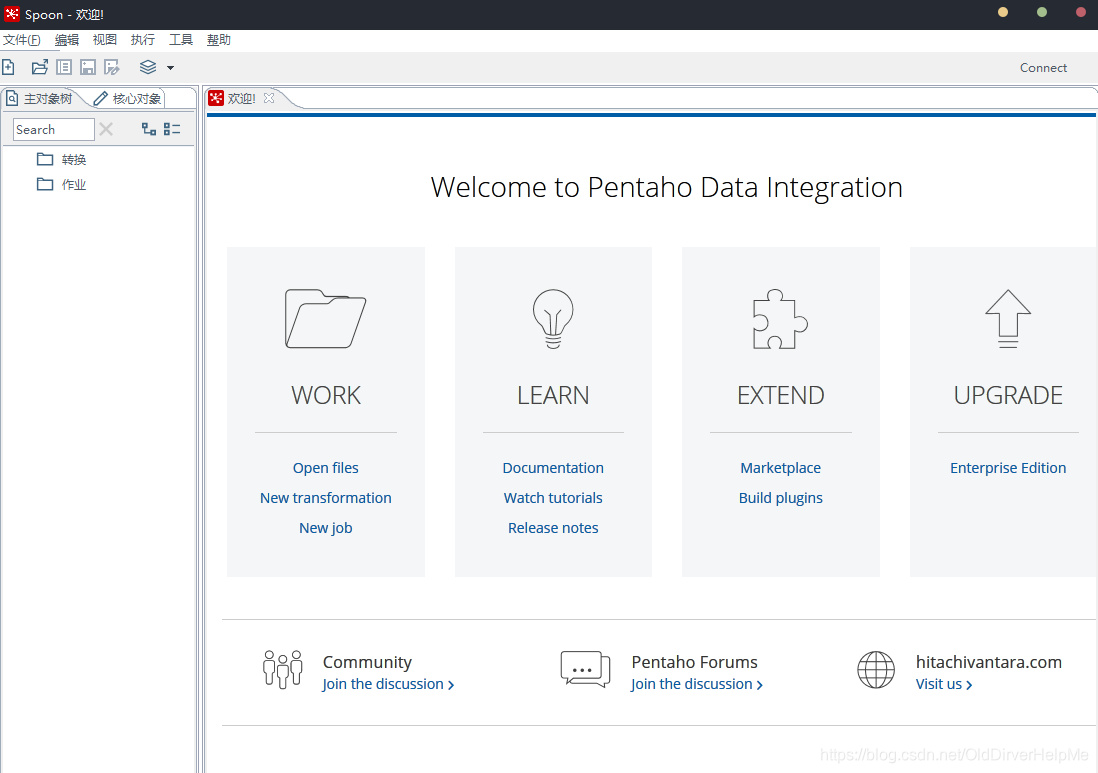Switch to the 主对象树 tab
The image size is (1098, 773).
tap(41, 99)
